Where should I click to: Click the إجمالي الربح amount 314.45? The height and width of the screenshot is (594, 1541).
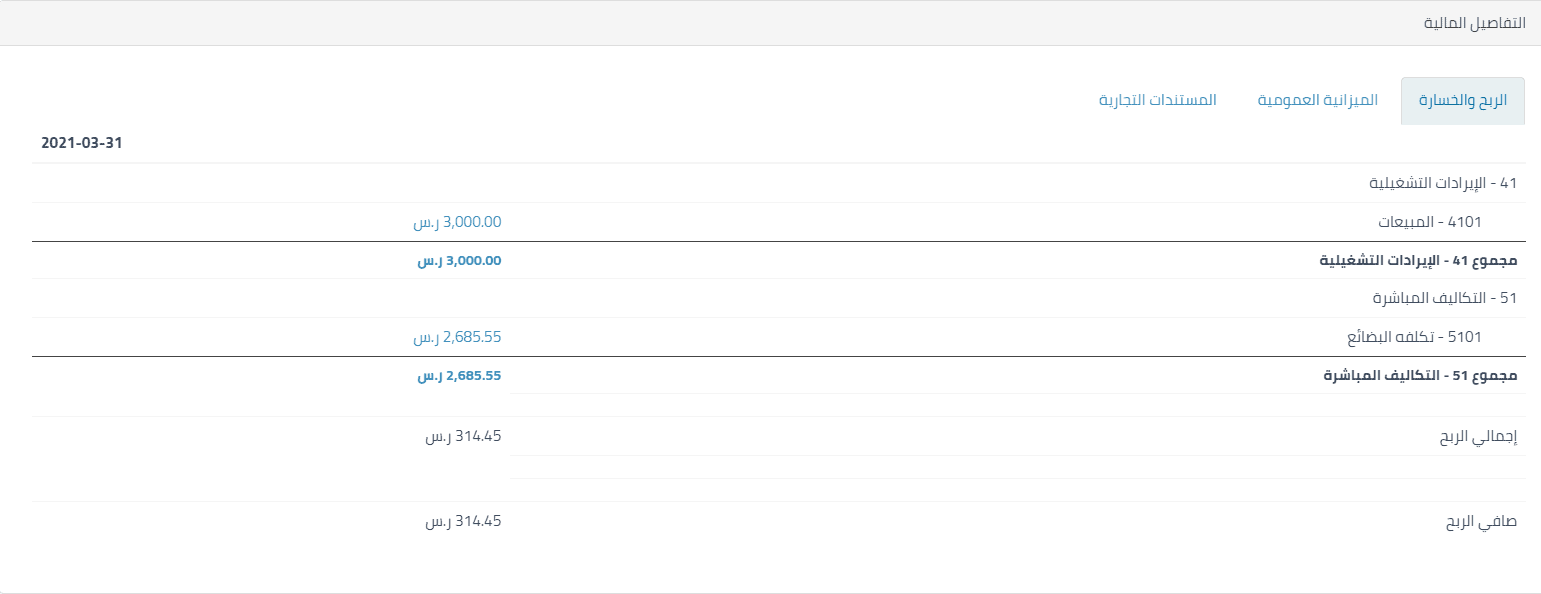click(463, 437)
